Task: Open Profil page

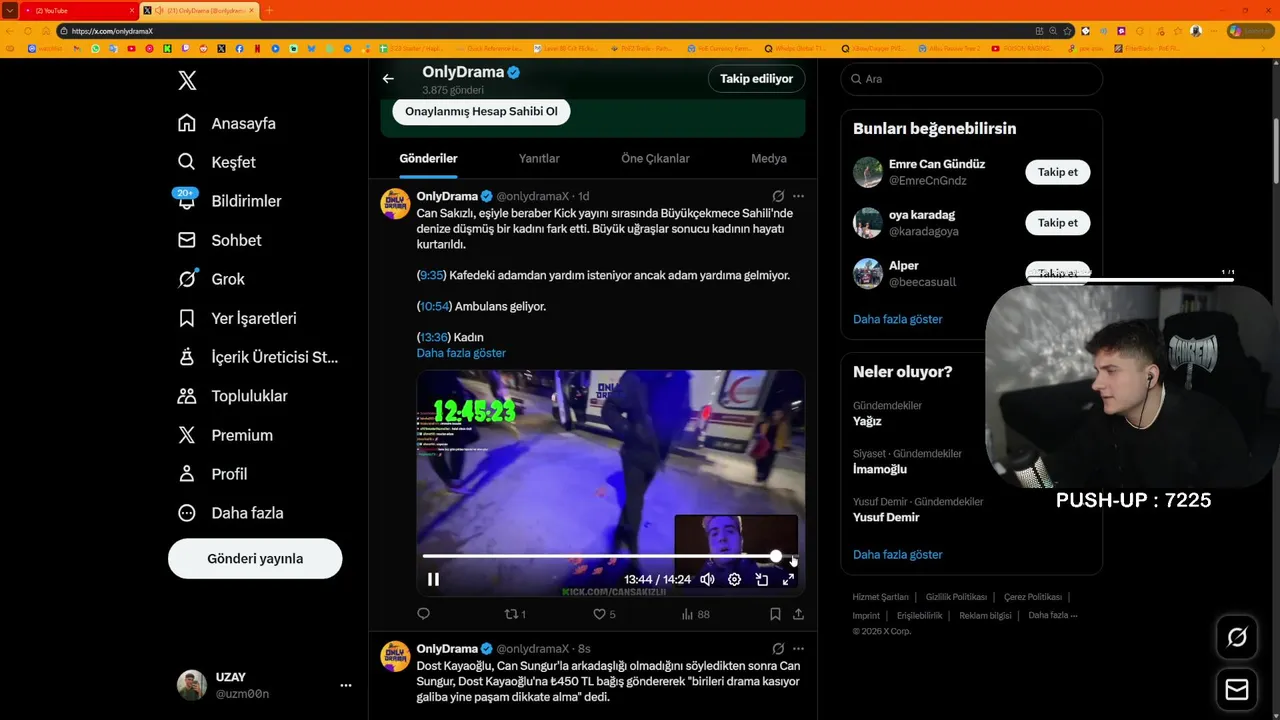Action: tap(212, 474)
